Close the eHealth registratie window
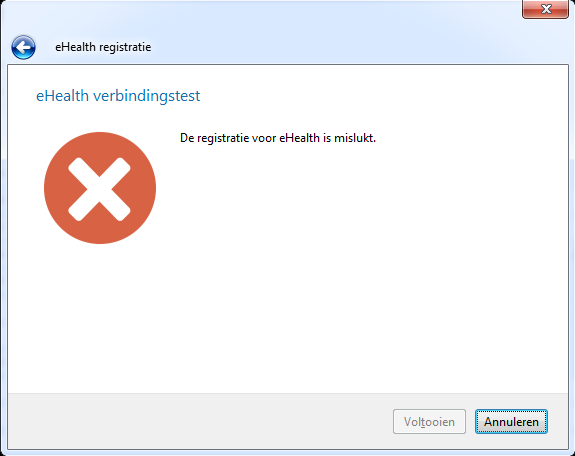The width and height of the screenshot is (575, 456). click(545, 9)
